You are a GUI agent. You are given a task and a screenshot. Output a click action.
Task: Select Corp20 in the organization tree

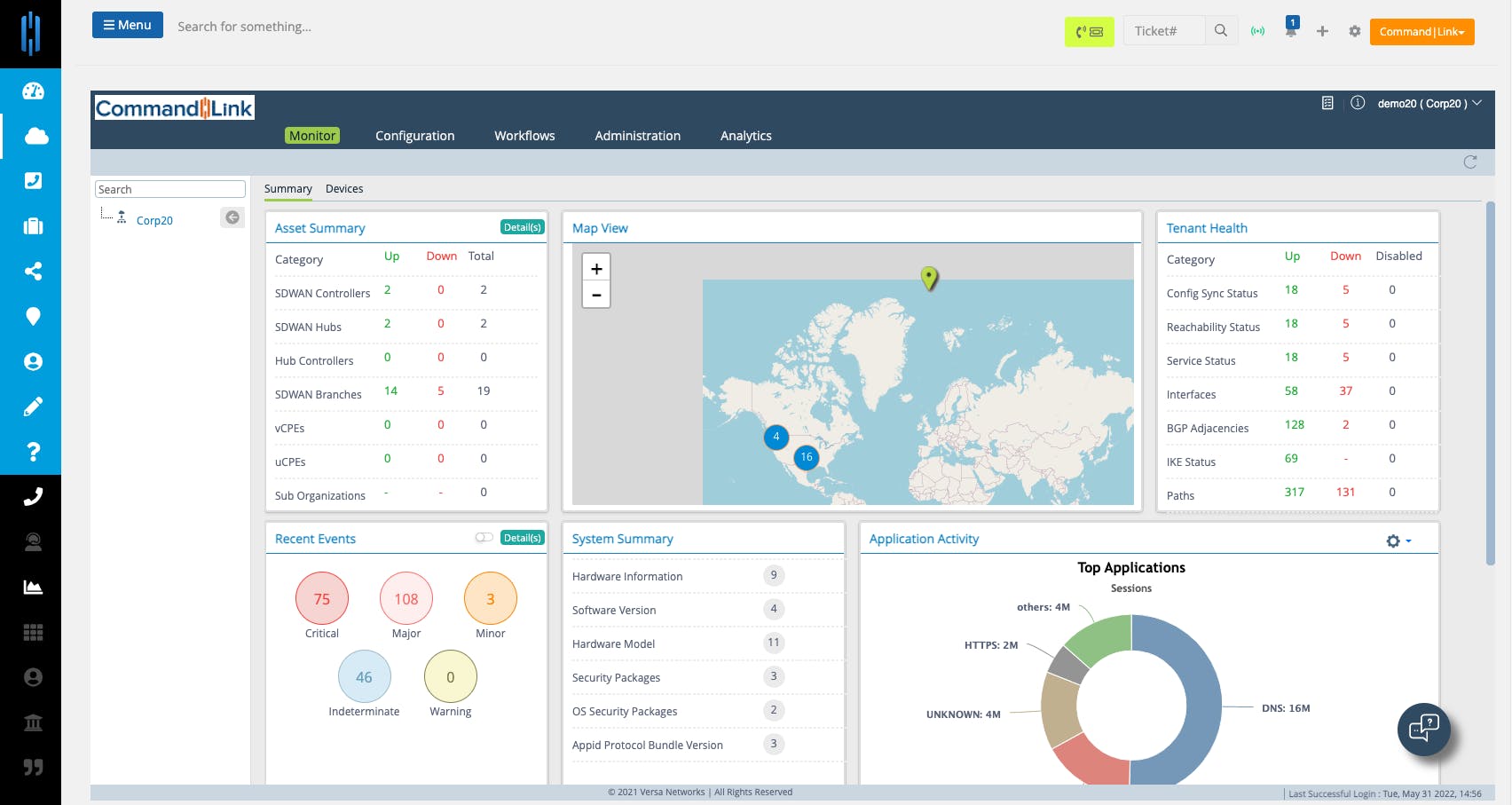[154, 220]
